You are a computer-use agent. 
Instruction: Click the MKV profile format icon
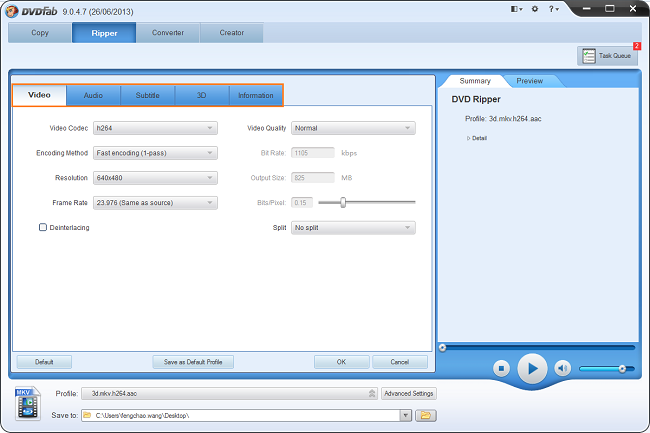coord(27,403)
